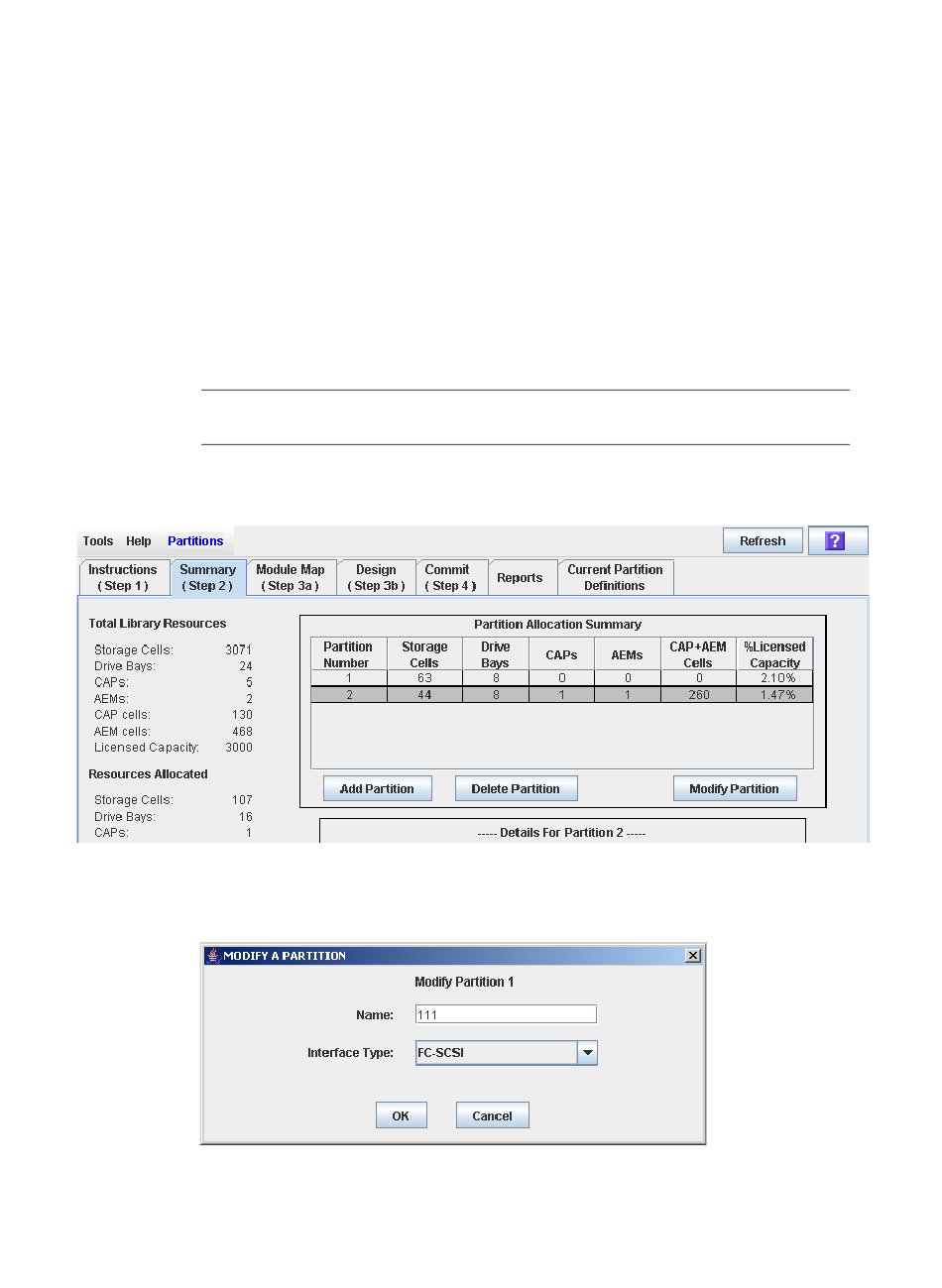The image size is (942, 1288).
Task: Open the Help menu
Action: click(139, 541)
